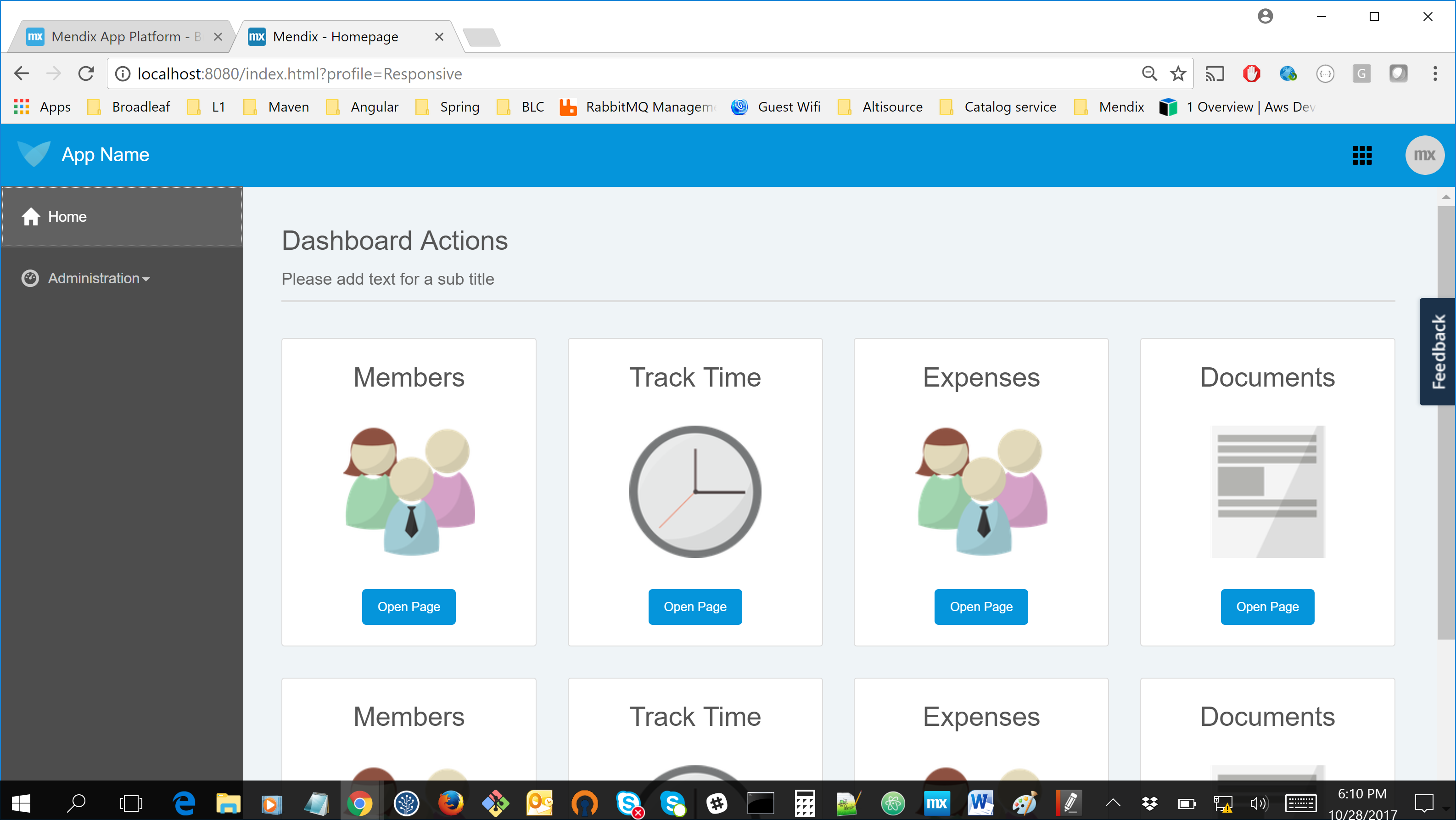Click the mx user avatar
The height and width of the screenshot is (820, 1456).
pos(1424,155)
